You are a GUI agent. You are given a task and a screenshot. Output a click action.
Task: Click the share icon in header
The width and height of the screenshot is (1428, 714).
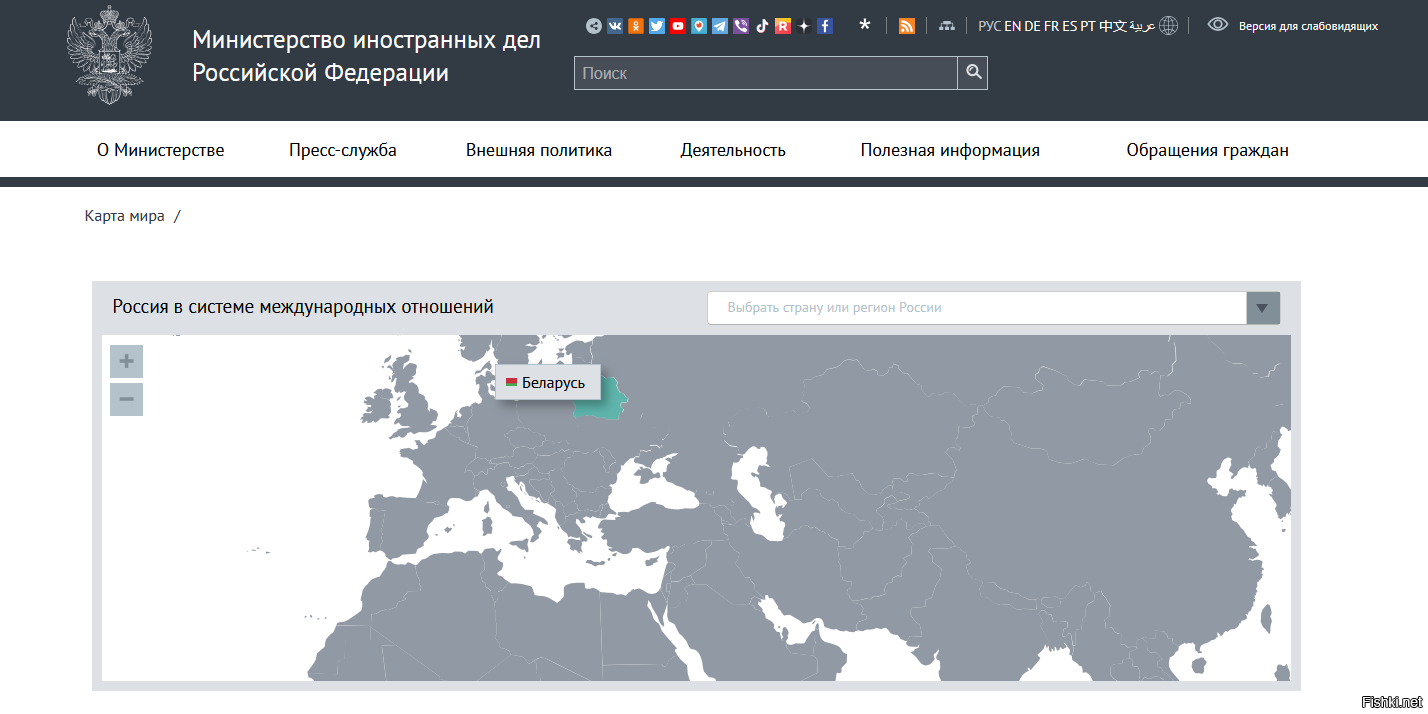[x=594, y=26]
